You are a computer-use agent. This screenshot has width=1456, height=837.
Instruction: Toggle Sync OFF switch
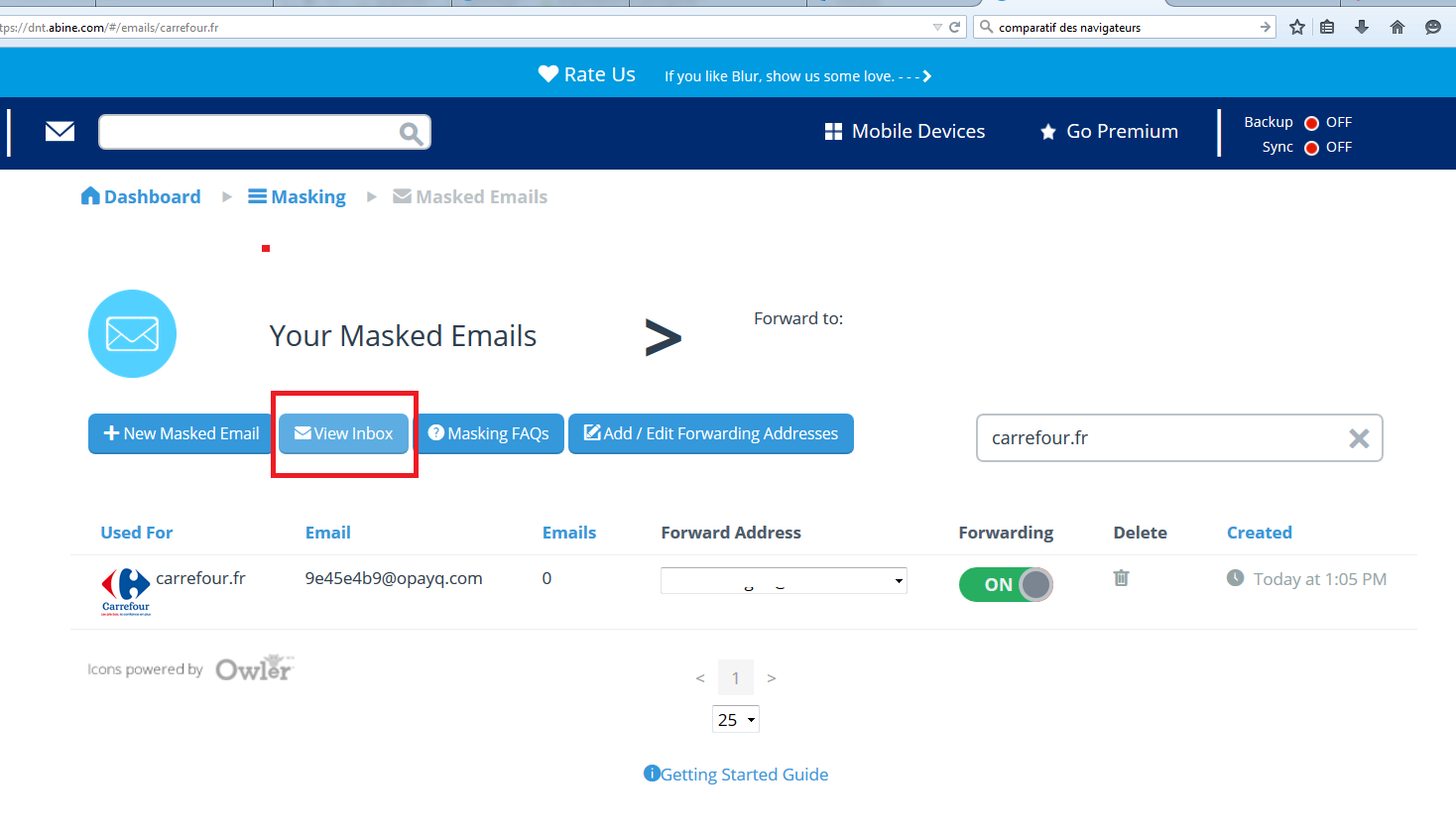(1311, 148)
